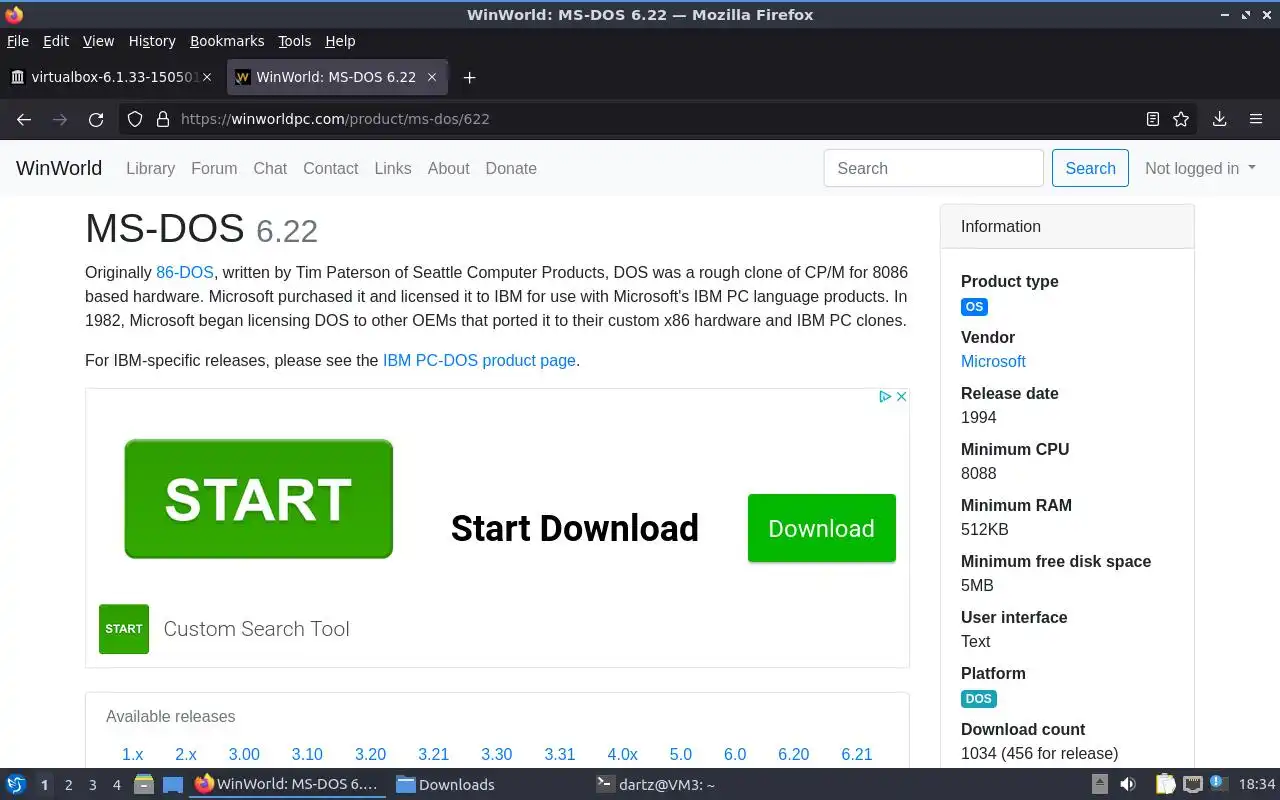
Task: Open the History menu
Action: pos(152,41)
